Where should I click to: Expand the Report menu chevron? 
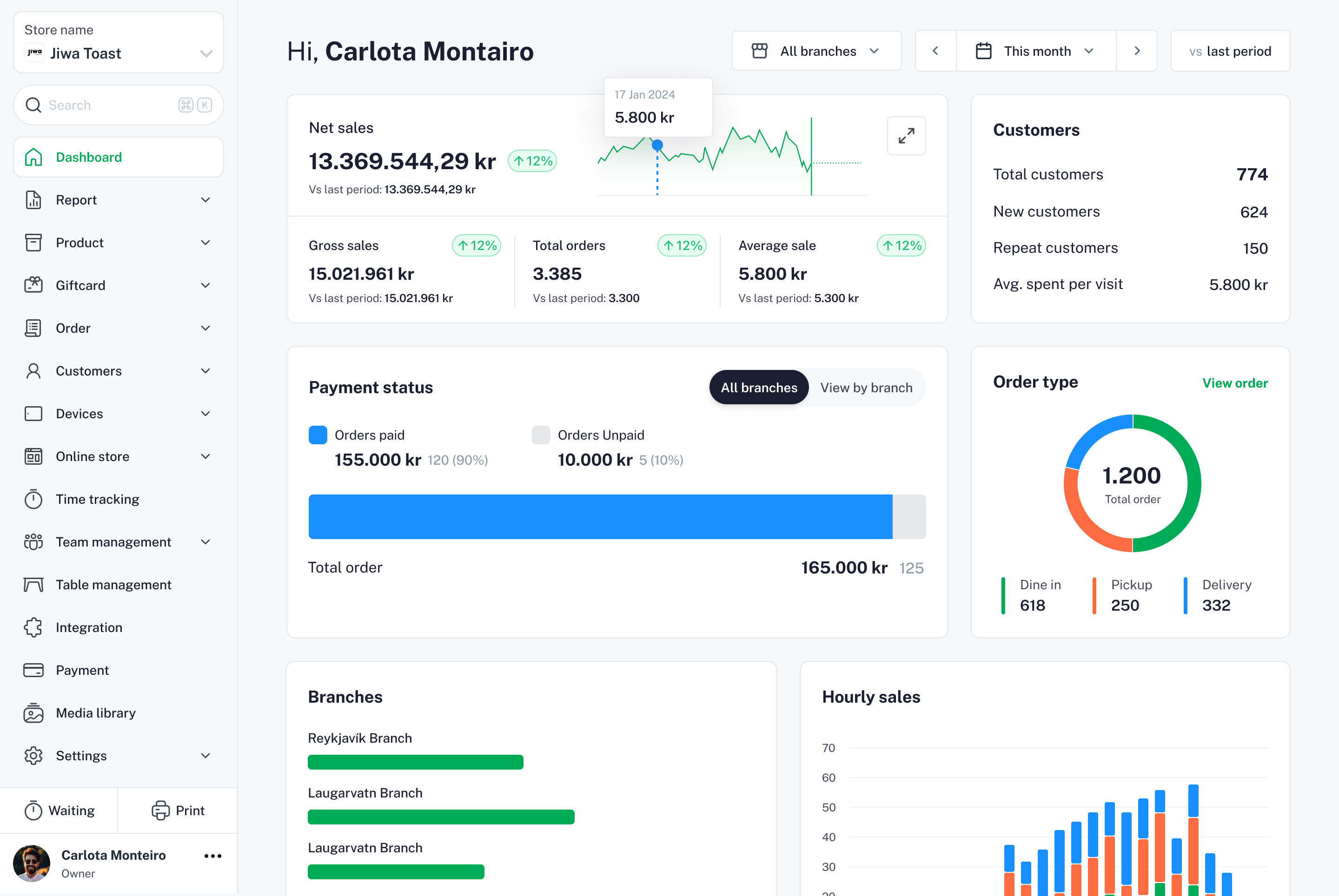206,200
